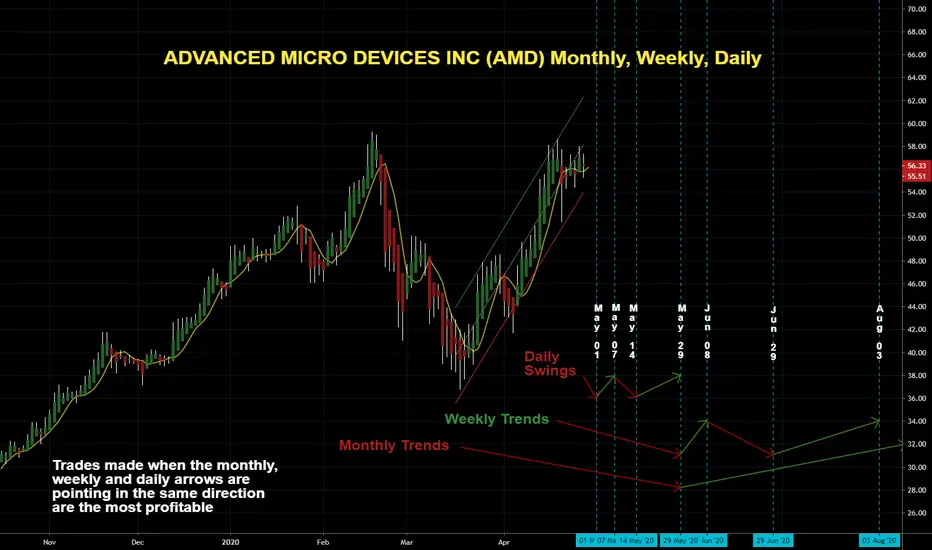Click the '03 Aug '20' cyan date tag

point(879,540)
